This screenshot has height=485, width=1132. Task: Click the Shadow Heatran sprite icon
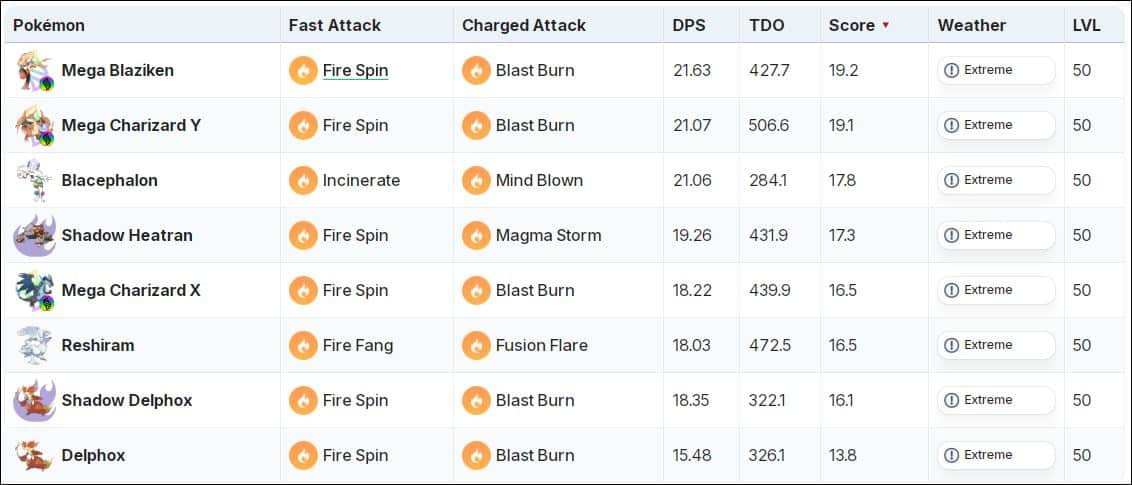(33, 236)
